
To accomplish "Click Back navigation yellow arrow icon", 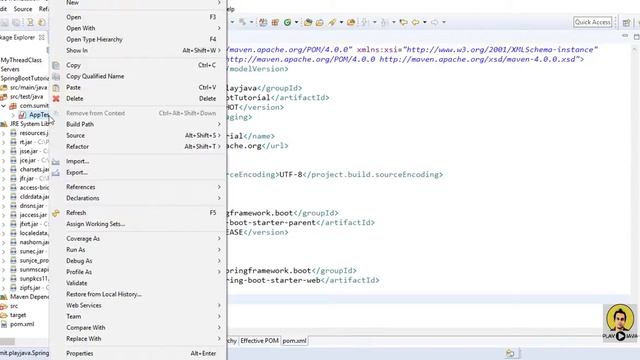I will point(415,22).
